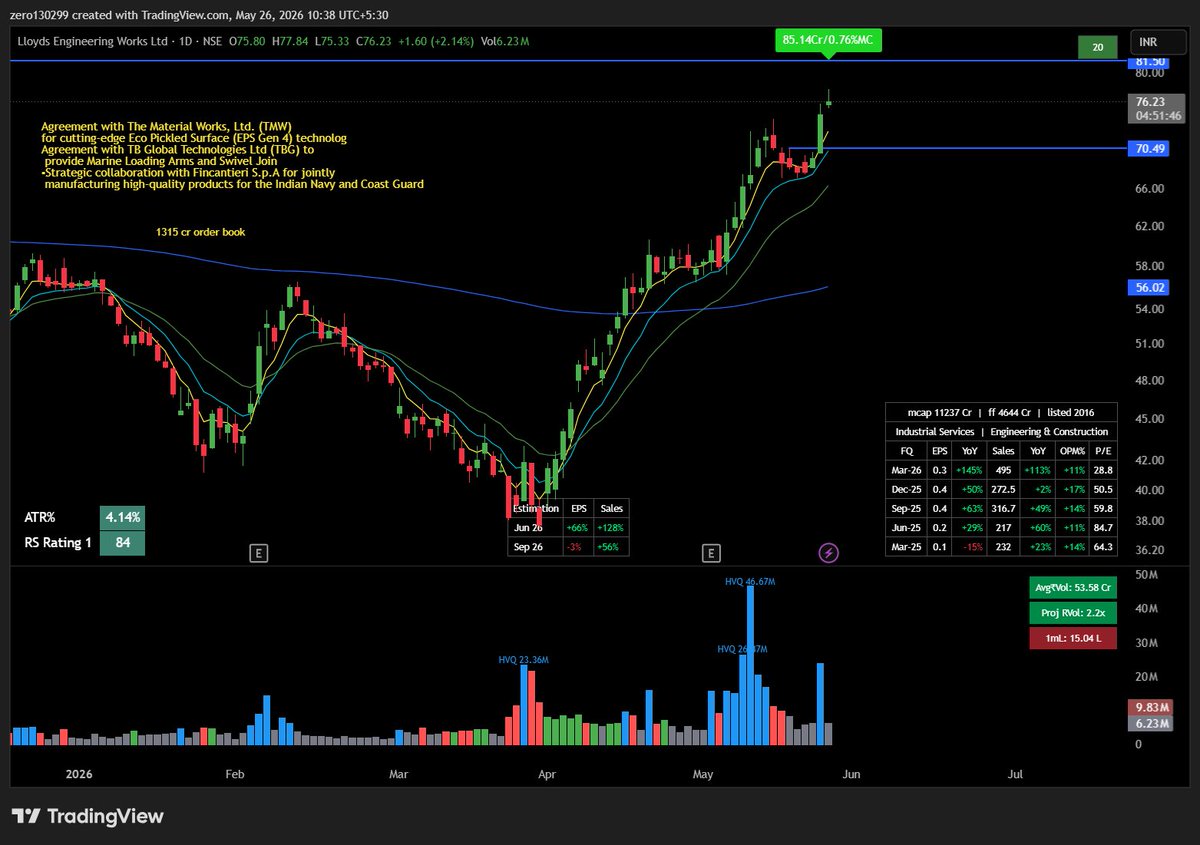Click the green 20 badge
The image size is (1200, 845).
coord(1098,47)
